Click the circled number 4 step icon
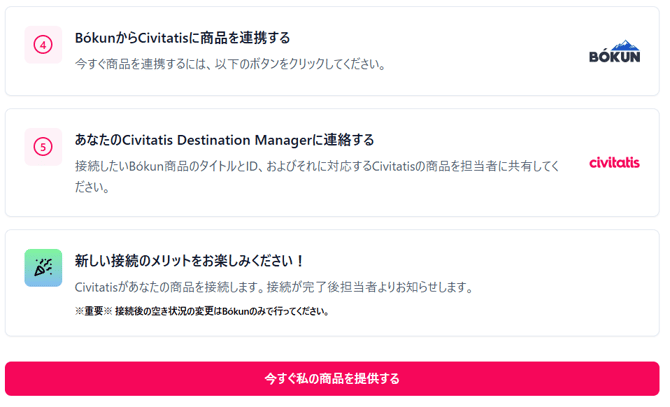 [43, 45]
